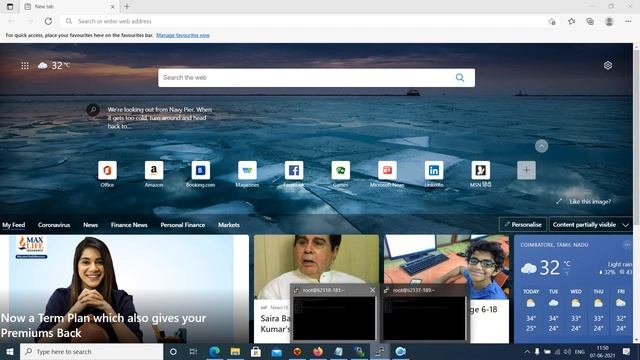The height and width of the screenshot is (360, 640).
Task: Open the Windows Start menu
Action: tap(10, 351)
